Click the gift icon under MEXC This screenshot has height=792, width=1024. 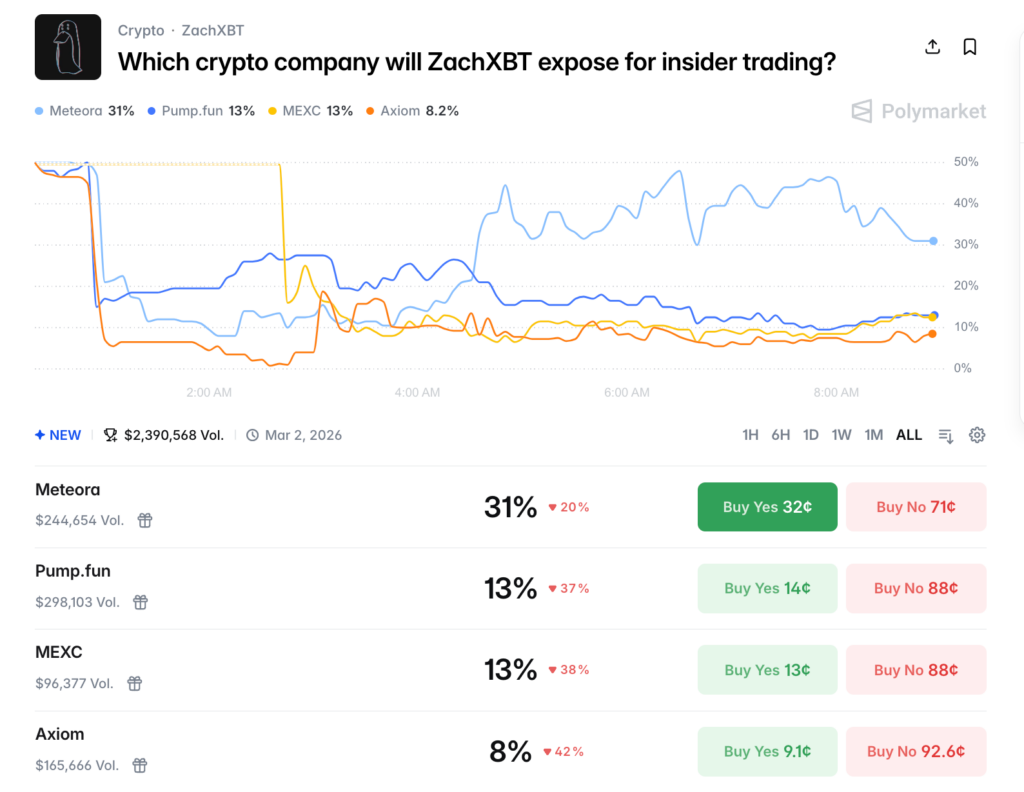(134, 683)
